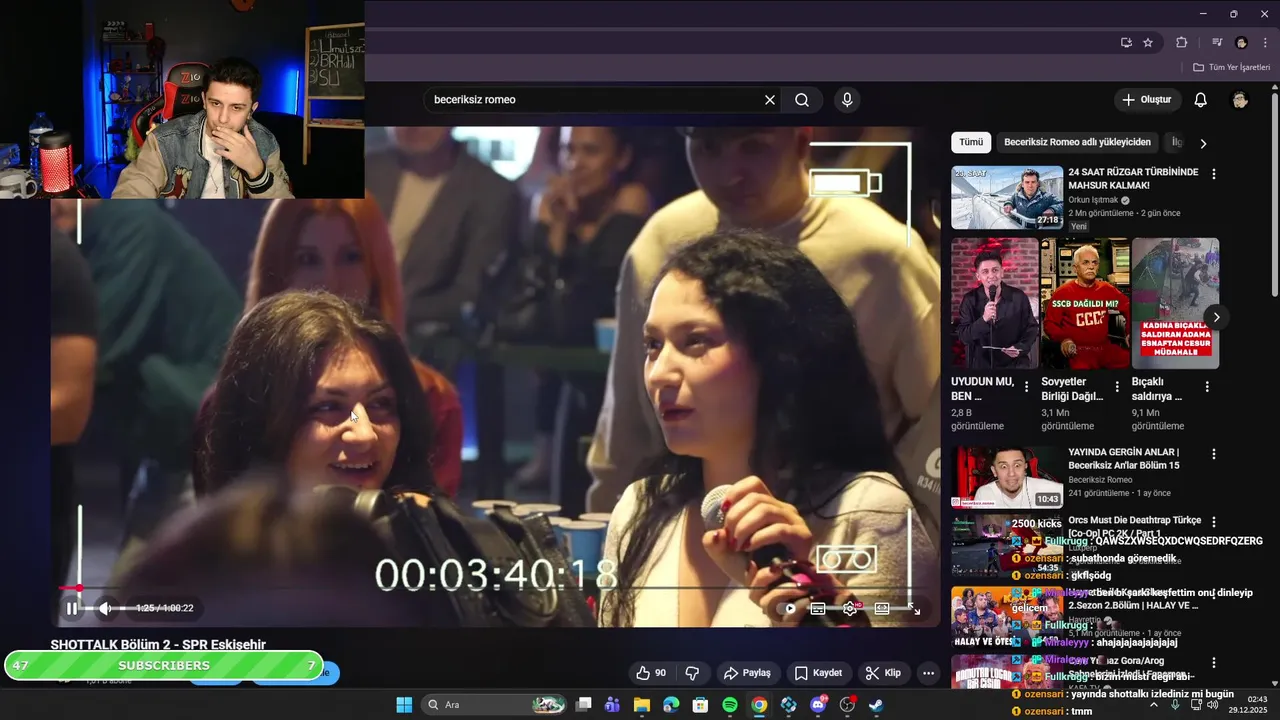Open options for Bıçaklı saldırıya short
The width and height of the screenshot is (1280, 720).
[1207, 386]
